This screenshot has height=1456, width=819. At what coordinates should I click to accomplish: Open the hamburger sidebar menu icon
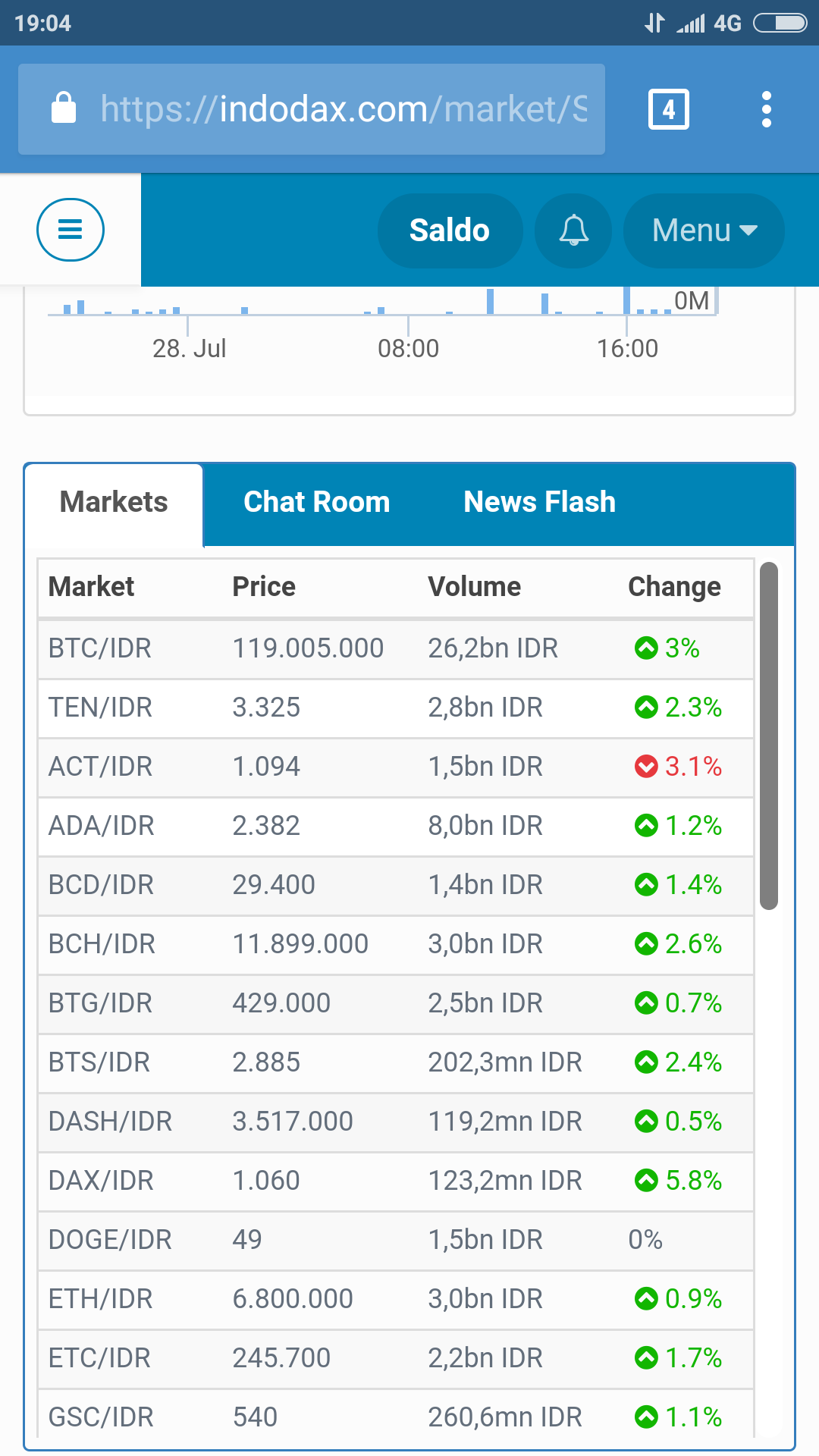pos(71,230)
